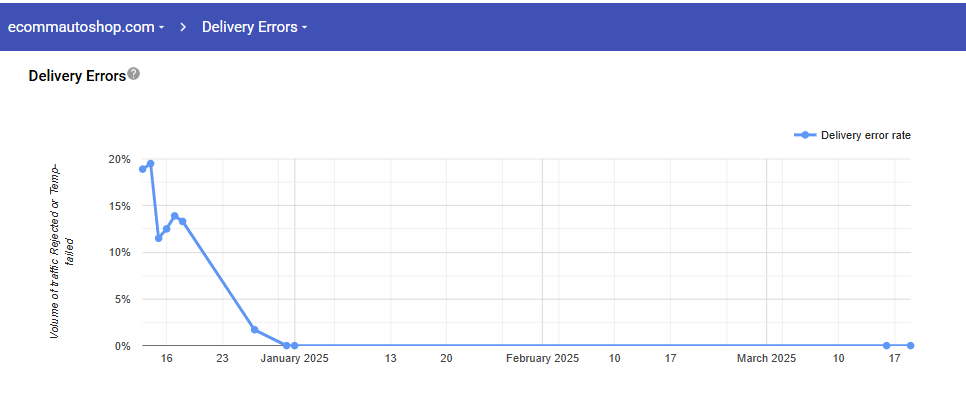This screenshot has width=966, height=398.
Task: Select the zero data point before March 17
Action: 887,346
